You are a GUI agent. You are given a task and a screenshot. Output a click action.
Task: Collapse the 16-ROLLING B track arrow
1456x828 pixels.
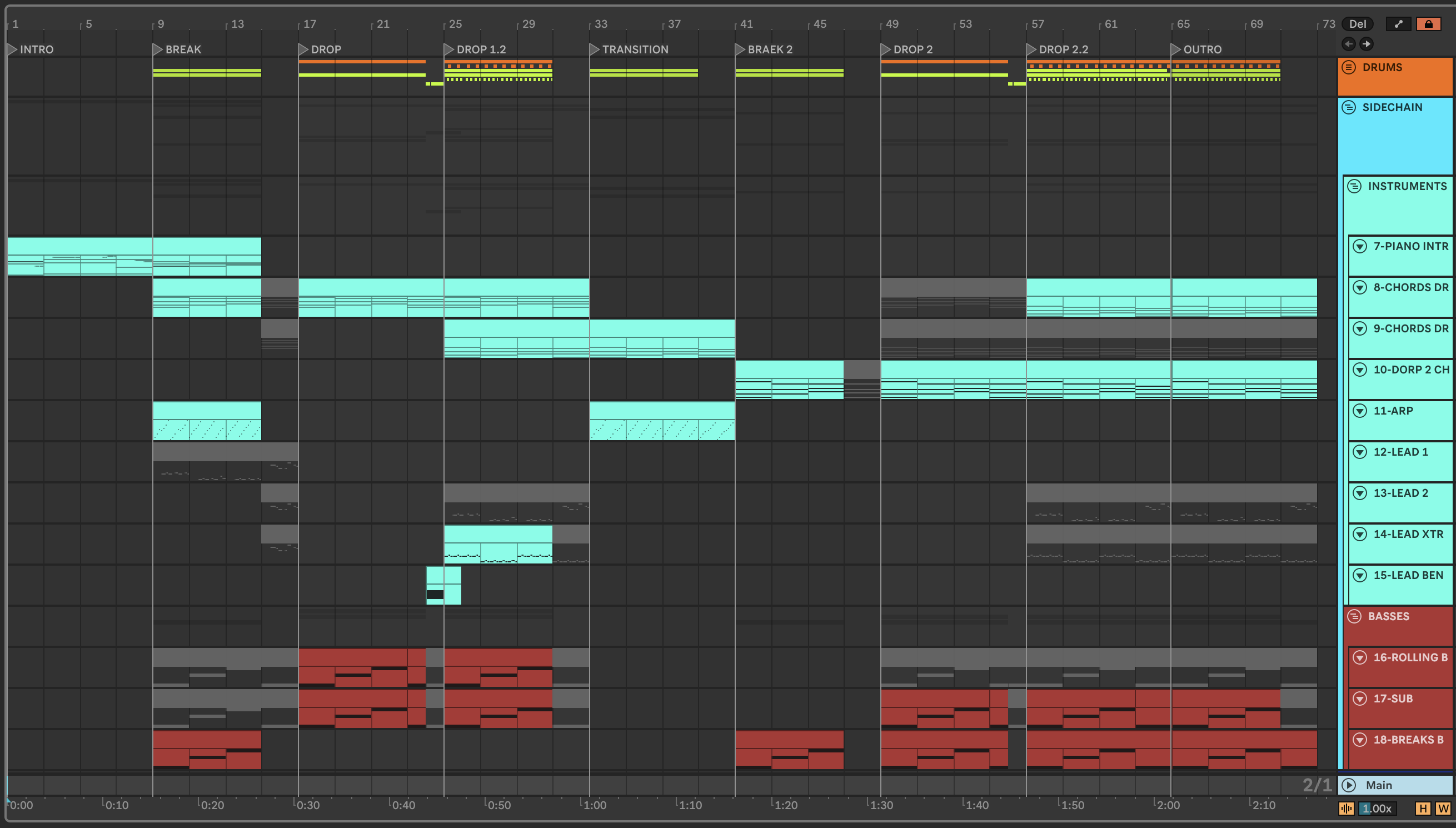(x=1360, y=657)
